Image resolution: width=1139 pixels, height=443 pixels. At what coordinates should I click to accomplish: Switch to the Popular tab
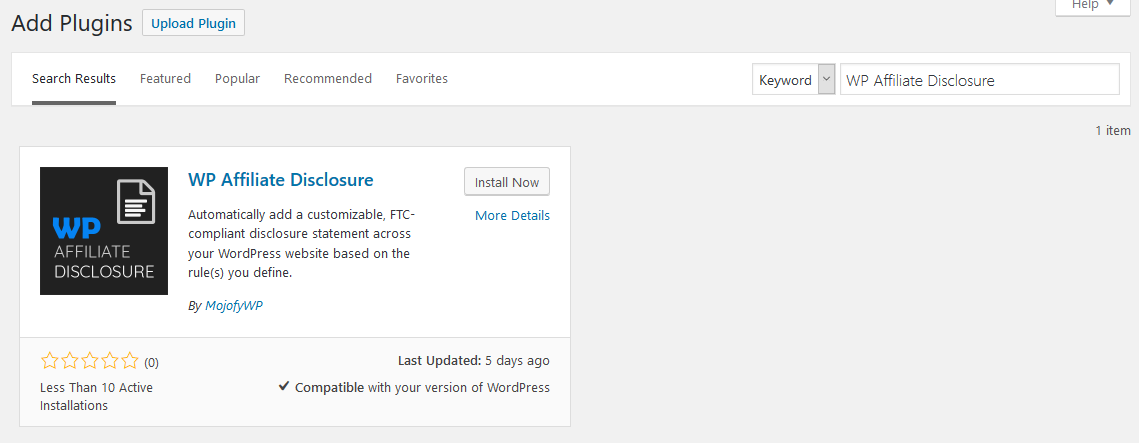click(238, 78)
